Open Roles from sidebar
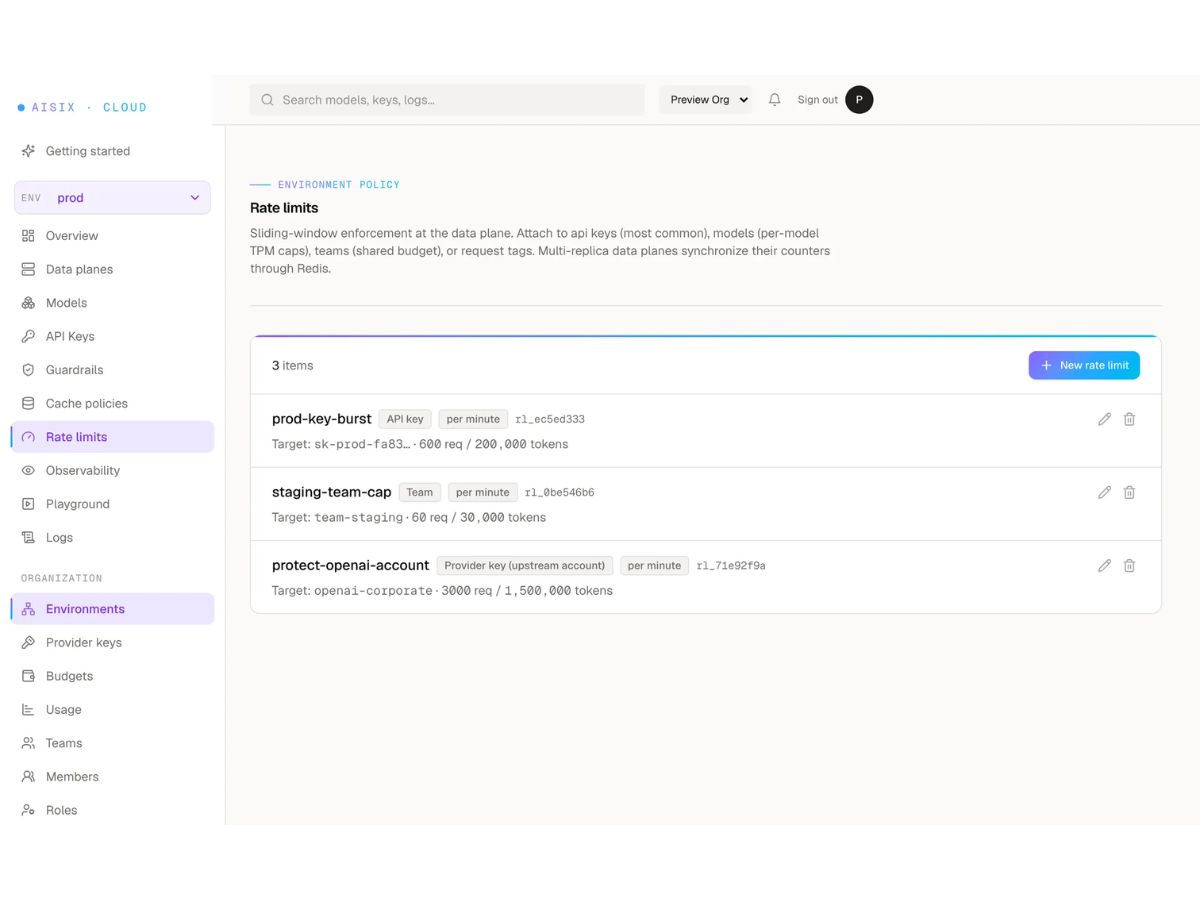Viewport: 1200px width, 900px height. 112,810
